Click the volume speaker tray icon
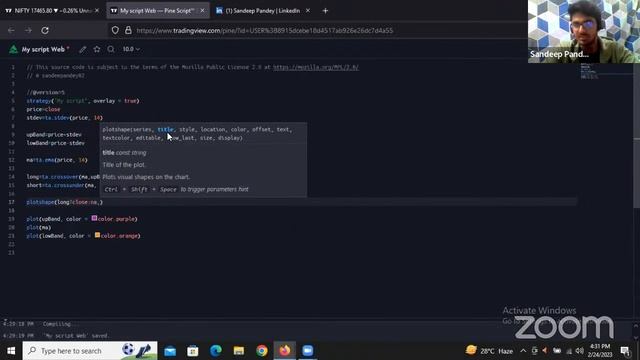Screen dimensions: 640x360 point(580,351)
